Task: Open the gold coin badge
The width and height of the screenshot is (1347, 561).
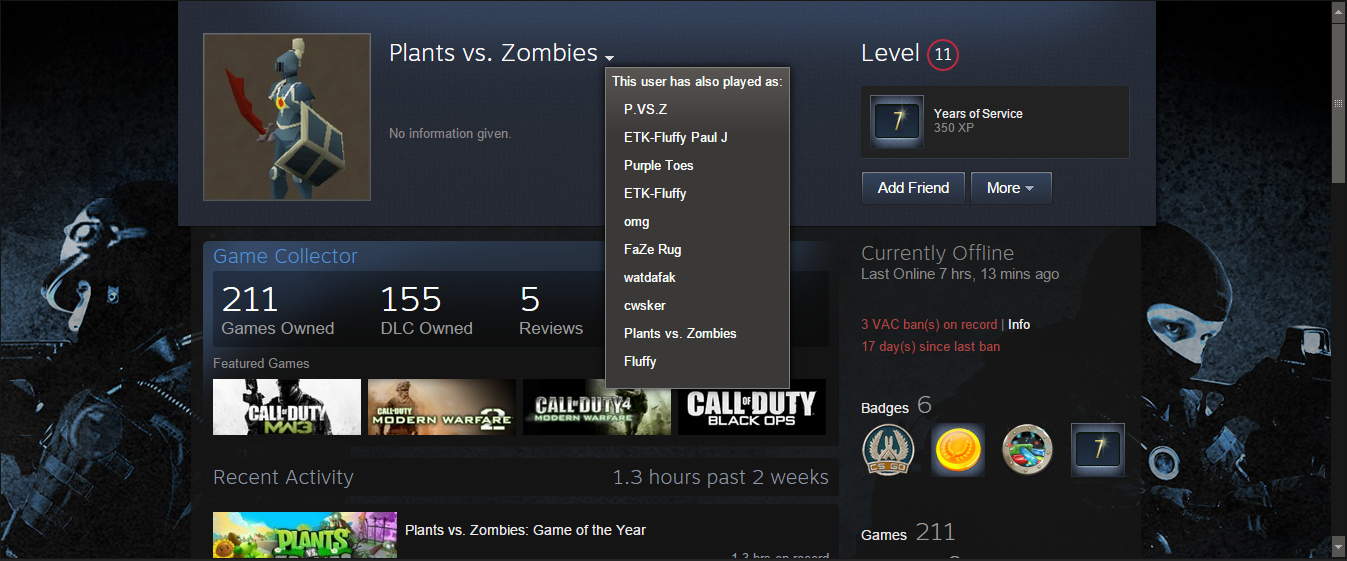Action: [x=958, y=450]
